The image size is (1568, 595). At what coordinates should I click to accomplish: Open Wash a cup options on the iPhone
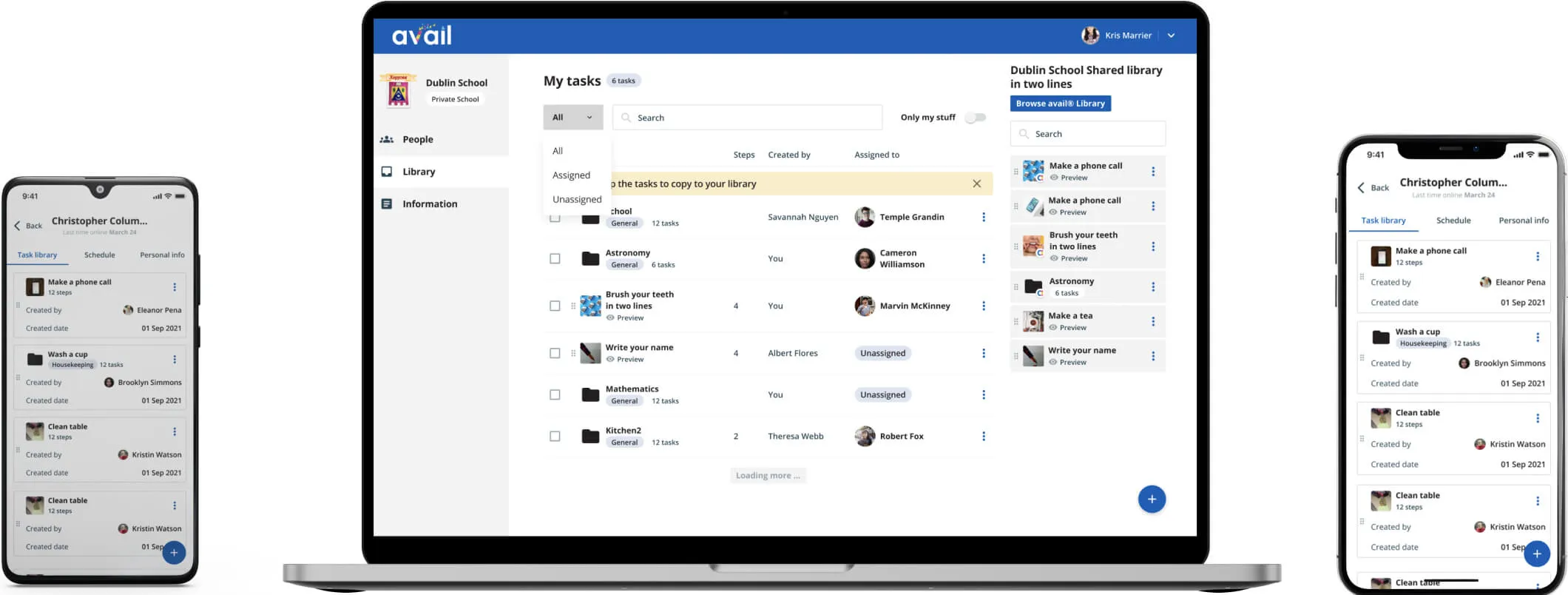(x=1538, y=337)
